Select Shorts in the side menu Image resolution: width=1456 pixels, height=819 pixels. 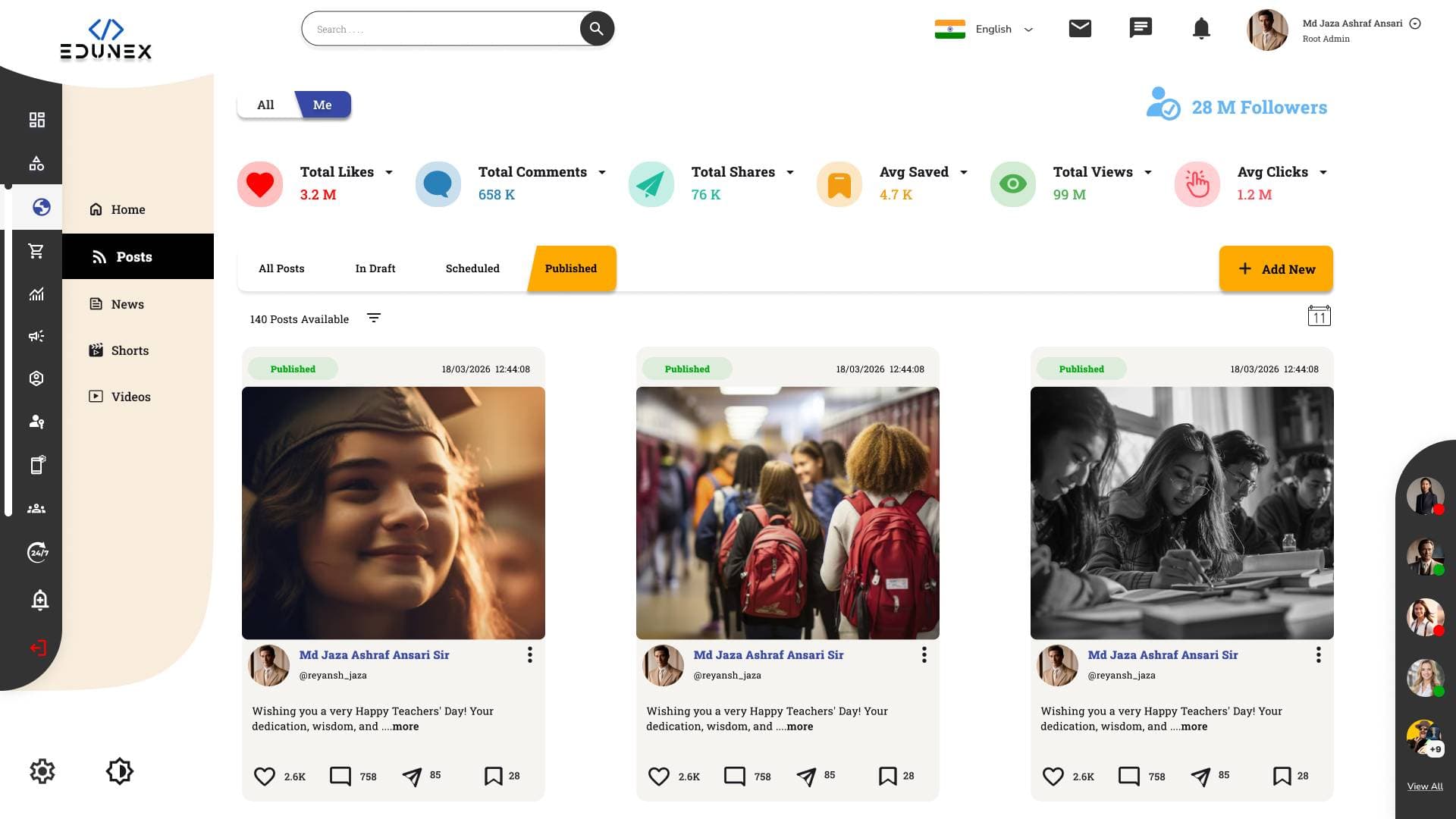(x=129, y=350)
